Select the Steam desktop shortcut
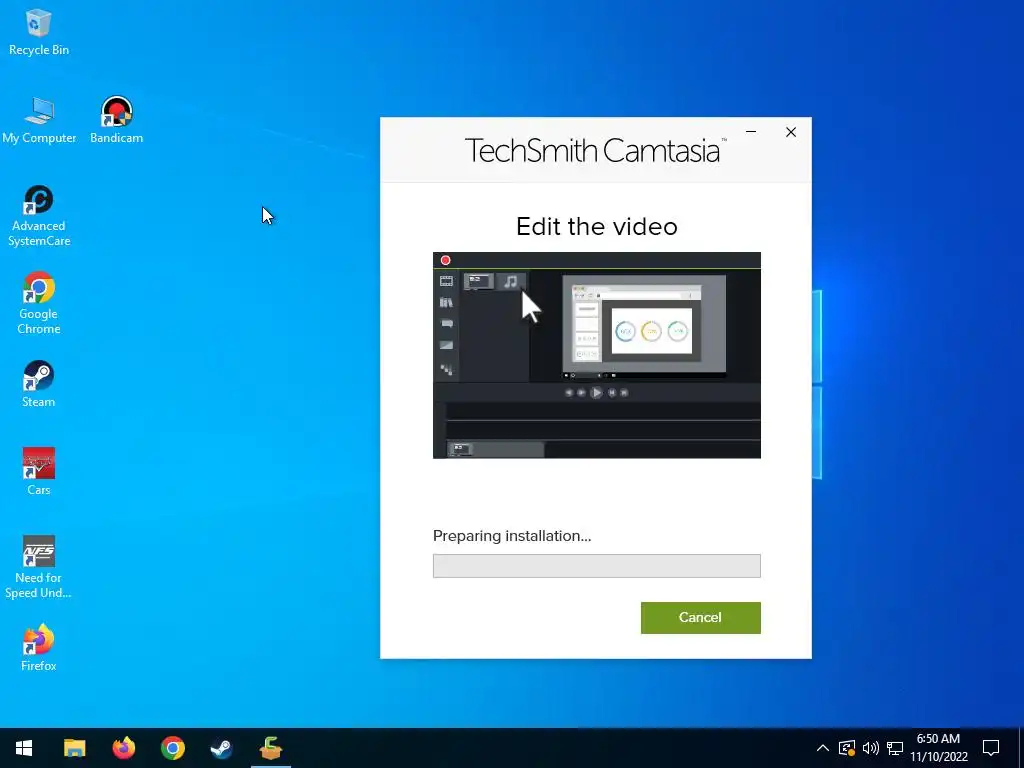This screenshot has height=768, width=1024. pyautogui.click(x=39, y=384)
